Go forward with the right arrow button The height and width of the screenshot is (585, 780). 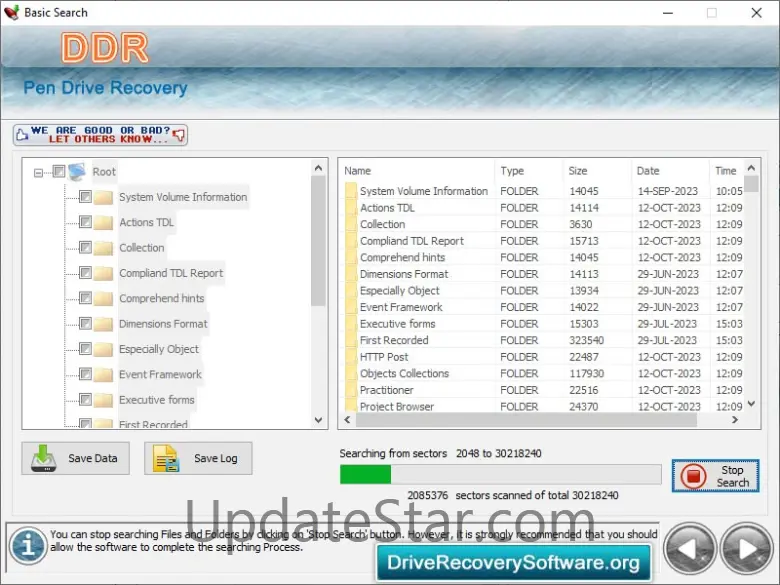click(747, 549)
